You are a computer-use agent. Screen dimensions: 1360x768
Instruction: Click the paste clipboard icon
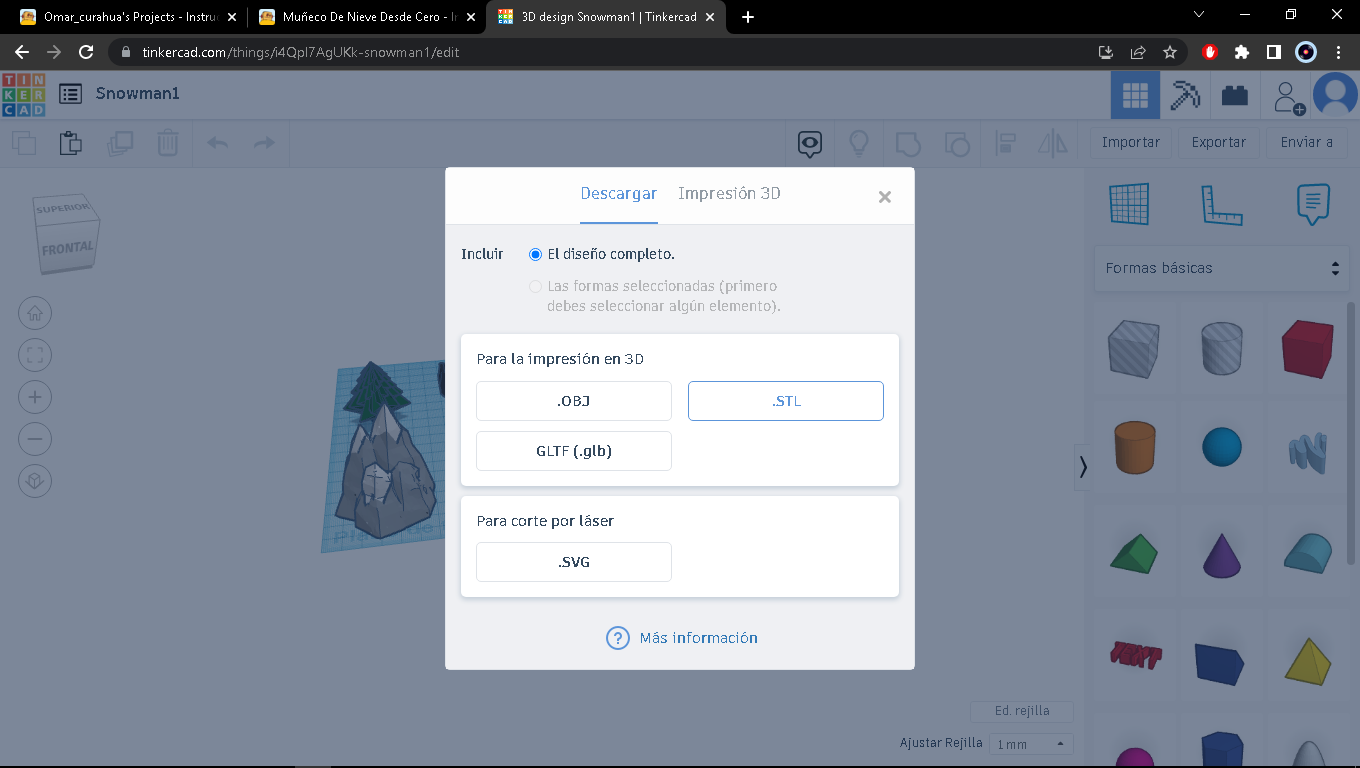pos(71,143)
